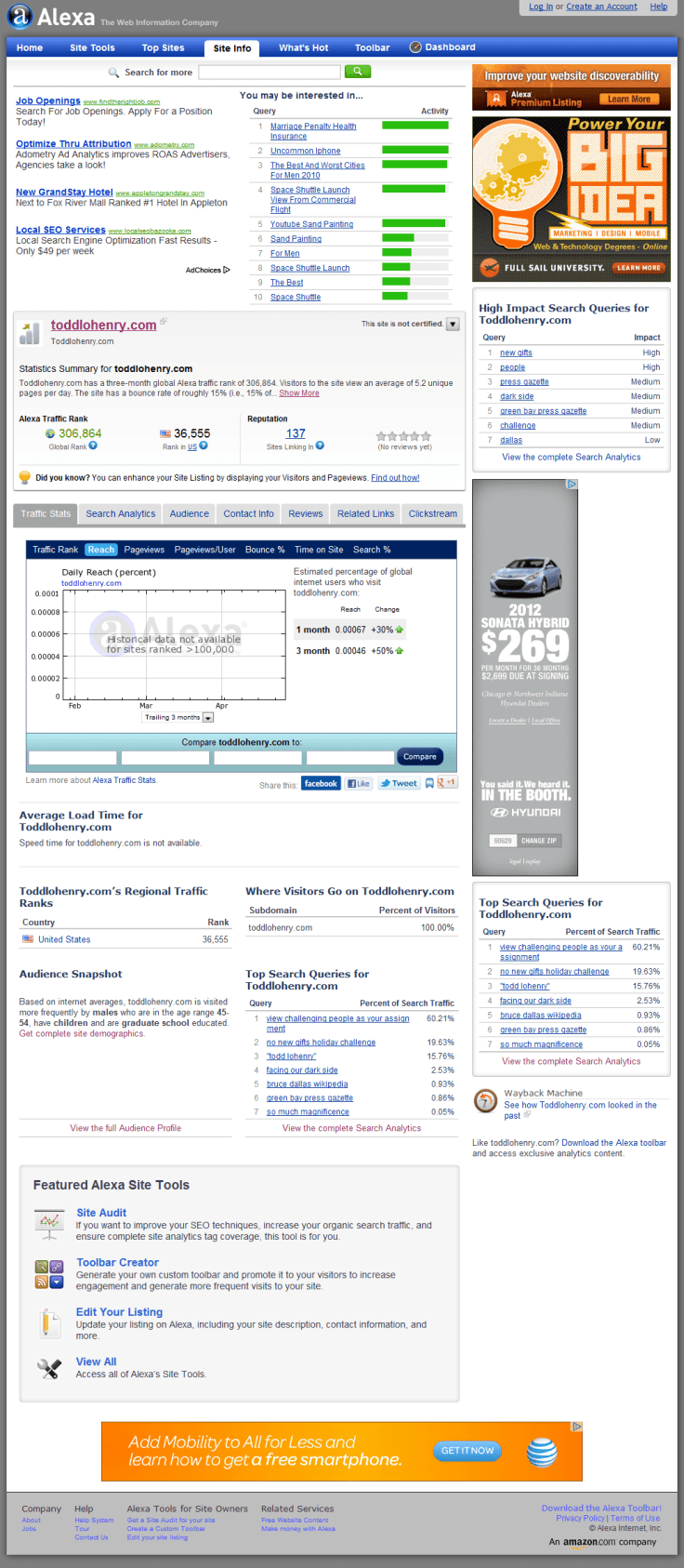Share the page with the Tweet button
The image size is (684, 1568).
(x=399, y=783)
